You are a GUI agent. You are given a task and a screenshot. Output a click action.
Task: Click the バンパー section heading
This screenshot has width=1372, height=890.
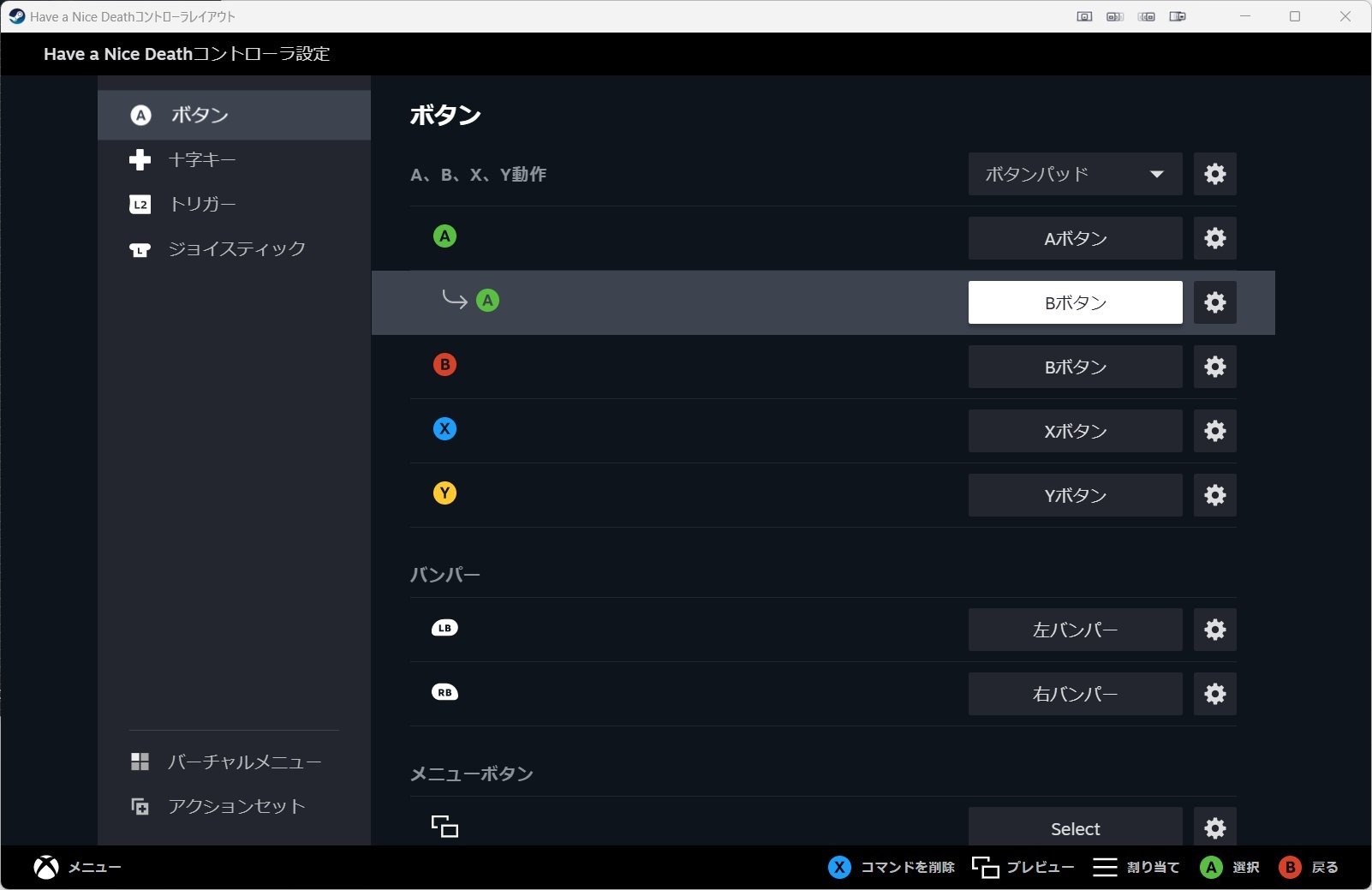pyautogui.click(x=444, y=575)
